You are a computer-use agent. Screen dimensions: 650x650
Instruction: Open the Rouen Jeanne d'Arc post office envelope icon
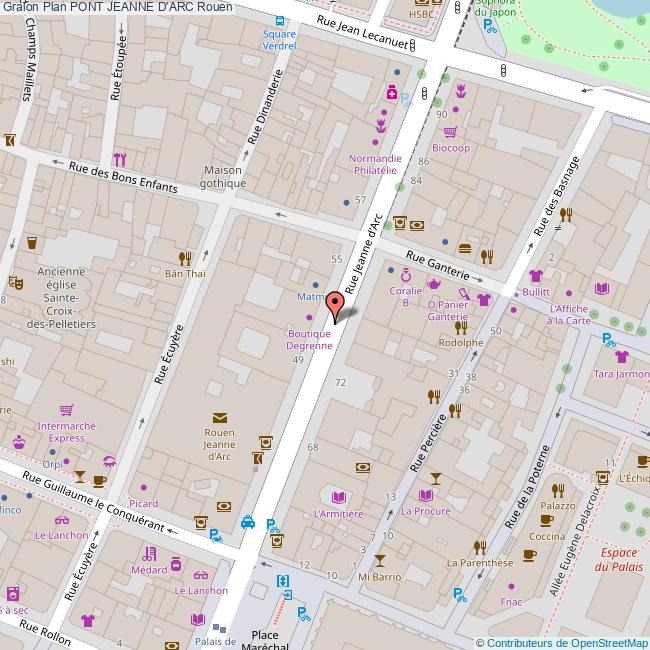click(x=219, y=417)
